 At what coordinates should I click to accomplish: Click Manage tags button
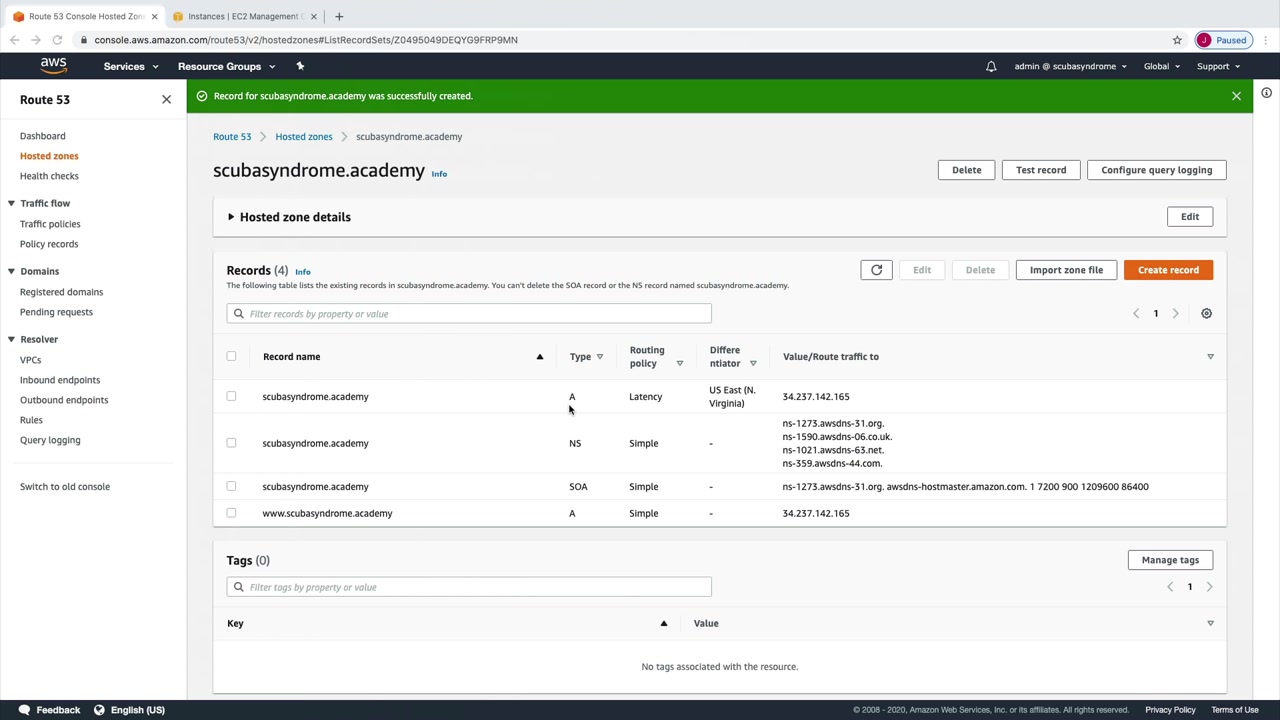point(1170,560)
